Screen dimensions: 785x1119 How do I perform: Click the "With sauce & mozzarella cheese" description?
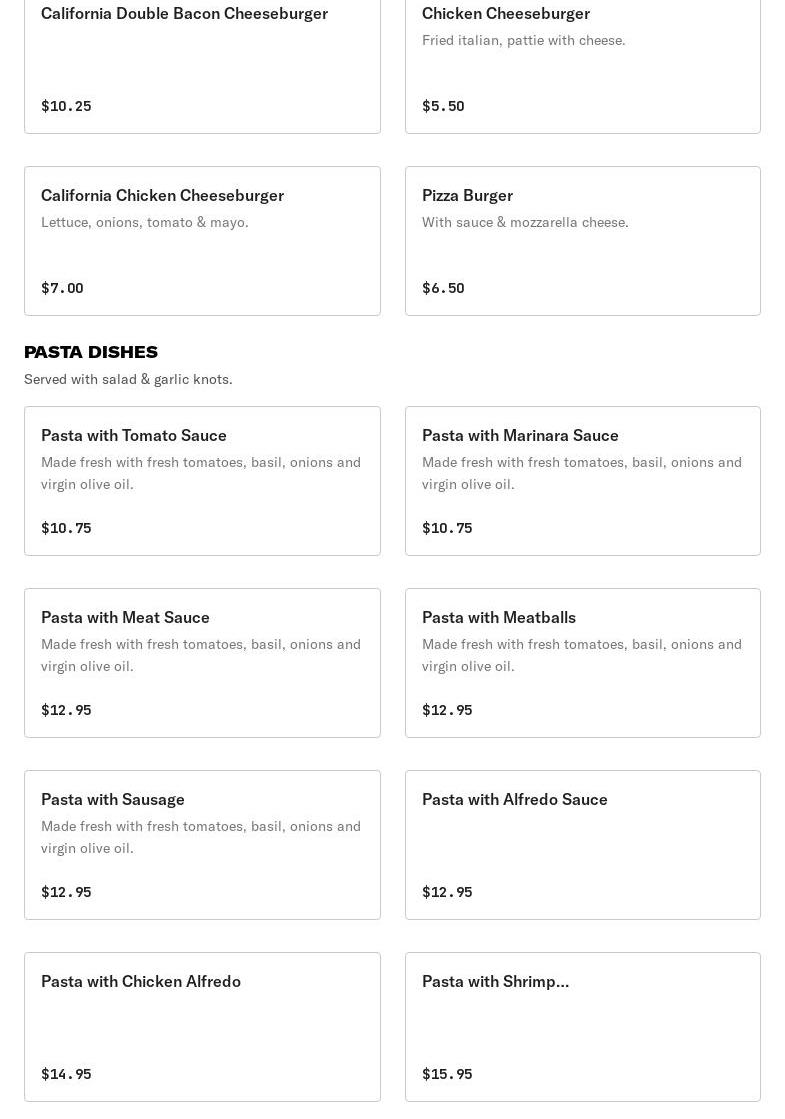click(x=525, y=222)
